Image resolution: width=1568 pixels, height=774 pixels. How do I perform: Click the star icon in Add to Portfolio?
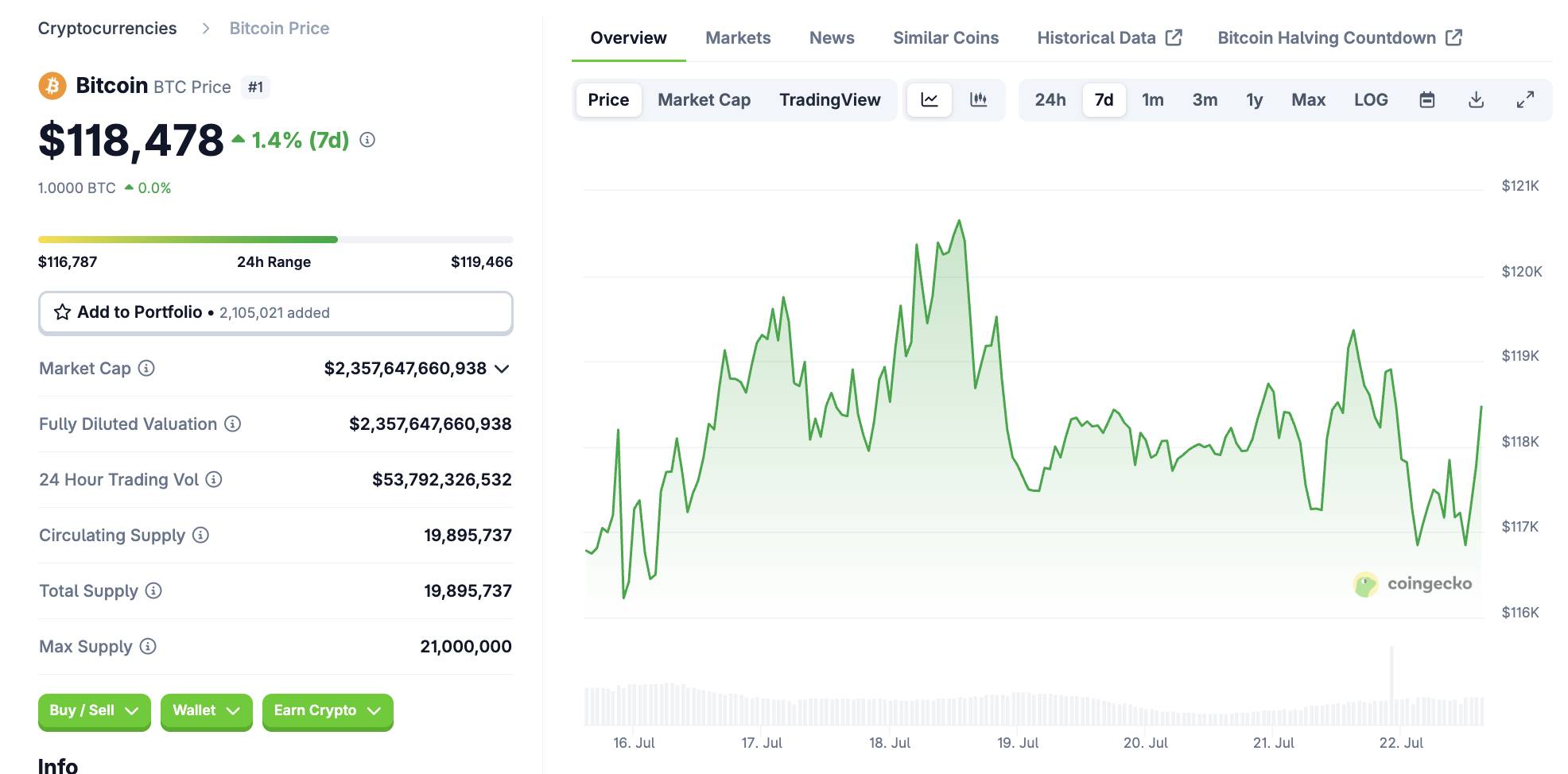tap(62, 312)
